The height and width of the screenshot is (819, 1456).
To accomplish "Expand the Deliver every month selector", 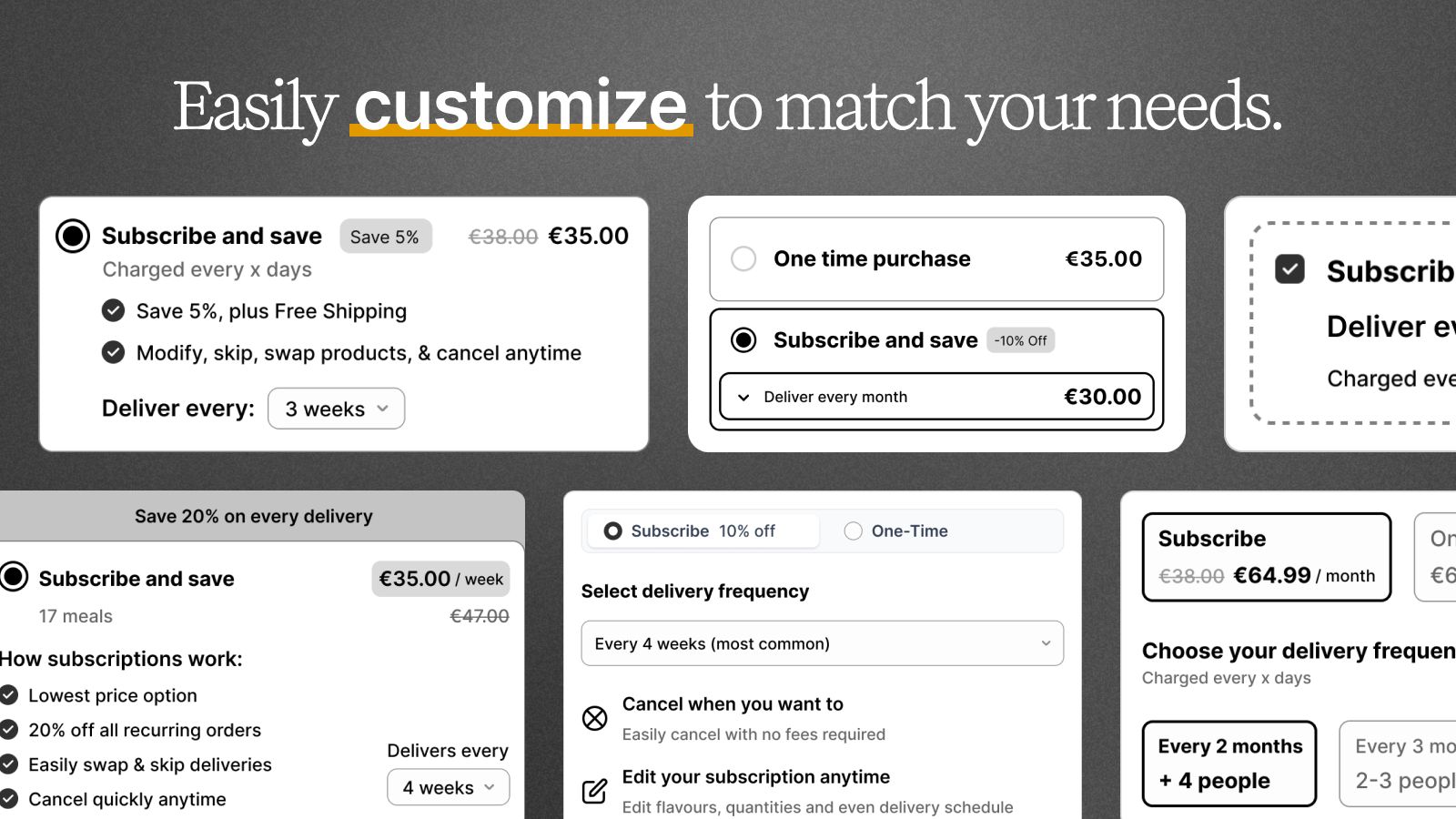I will [x=936, y=397].
